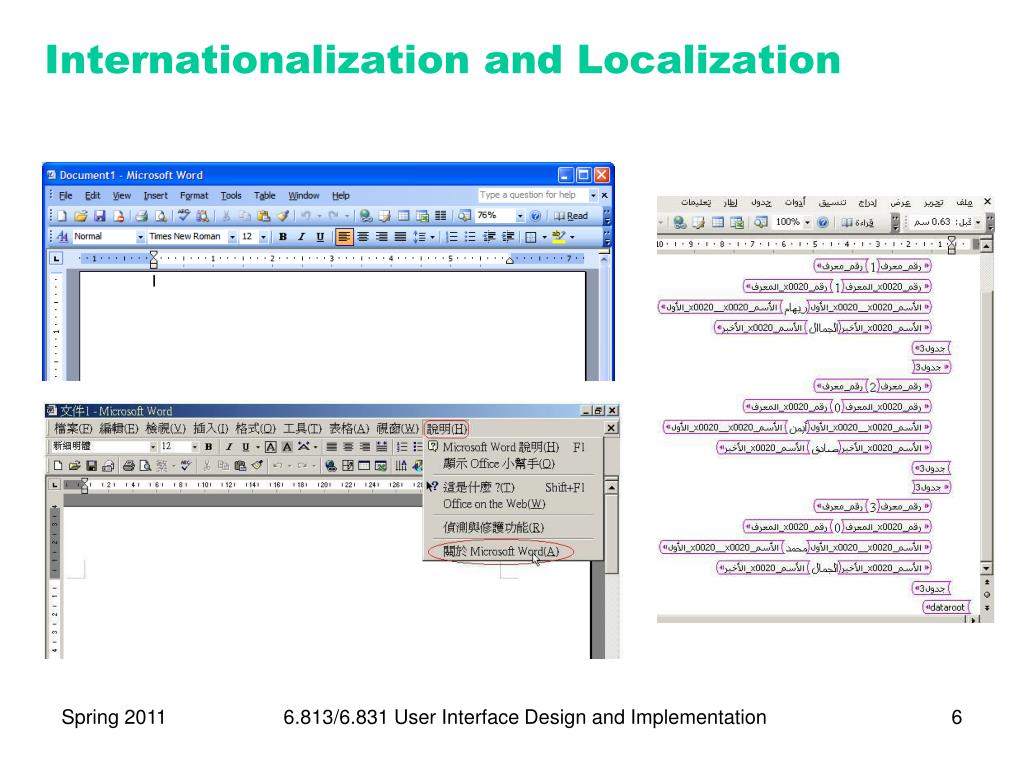1024x768 pixels.
Task: Click right indent marker on English Word ruler
Action: click(509, 261)
